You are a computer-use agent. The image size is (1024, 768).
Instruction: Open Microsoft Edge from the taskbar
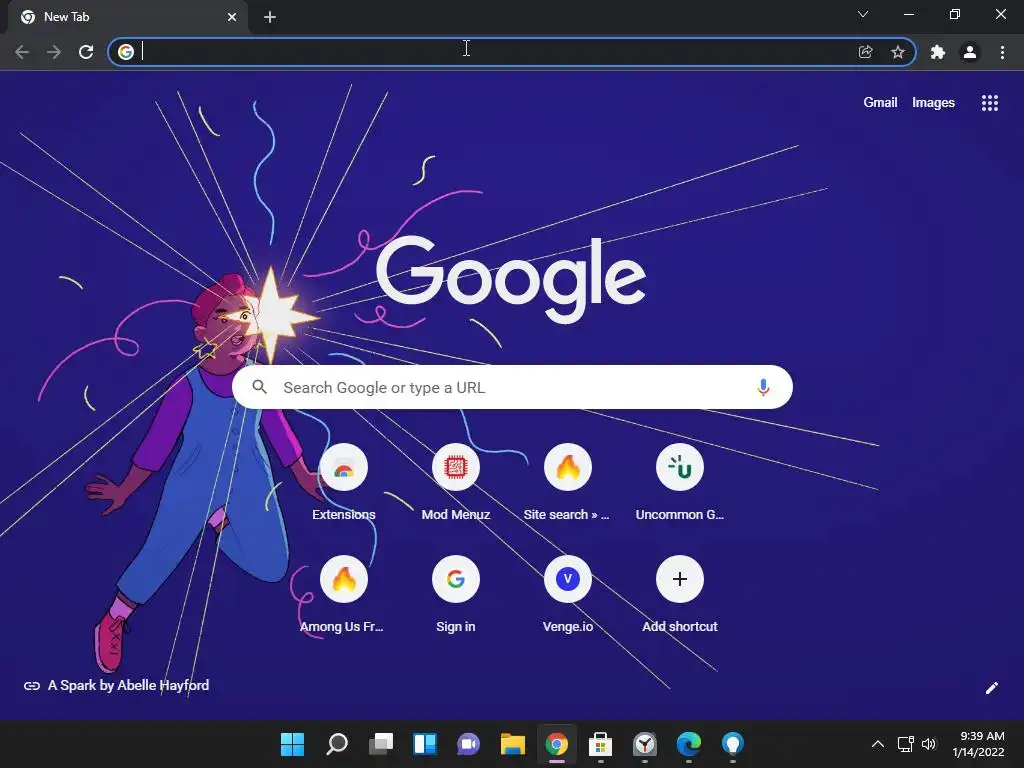click(688, 744)
